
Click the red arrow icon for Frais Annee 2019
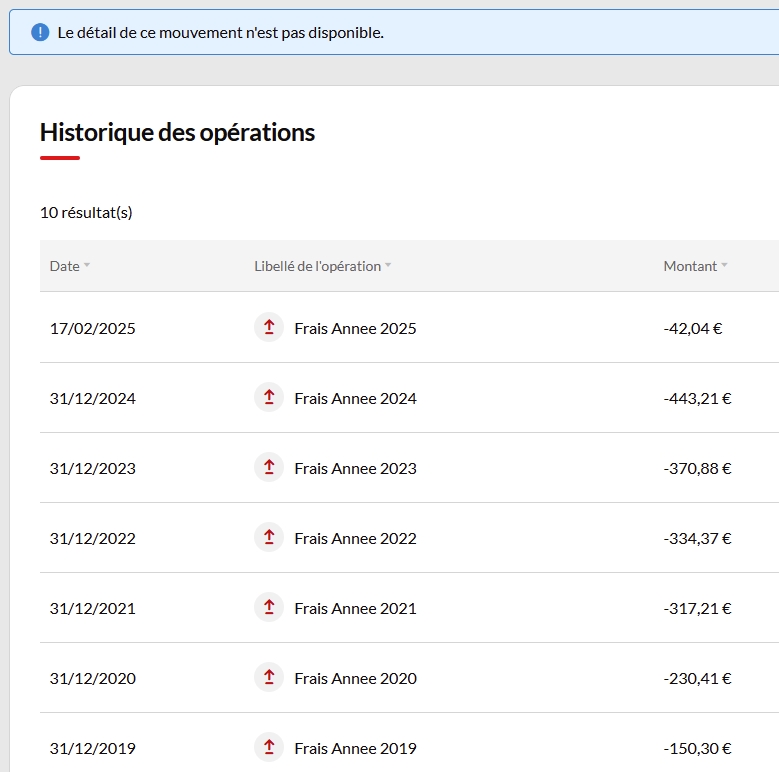(x=269, y=747)
